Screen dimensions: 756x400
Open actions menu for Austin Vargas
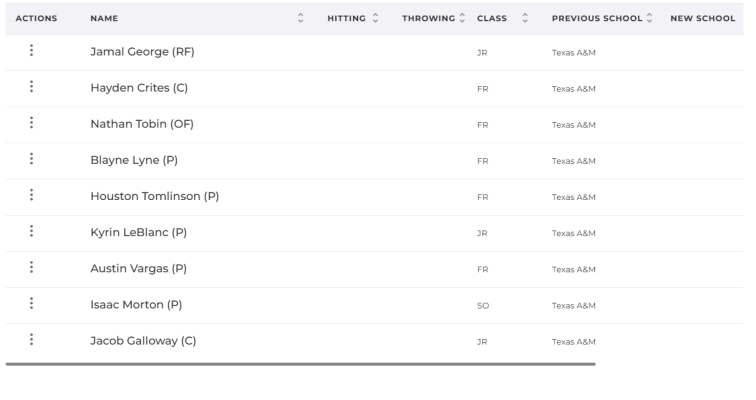click(x=31, y=267)
